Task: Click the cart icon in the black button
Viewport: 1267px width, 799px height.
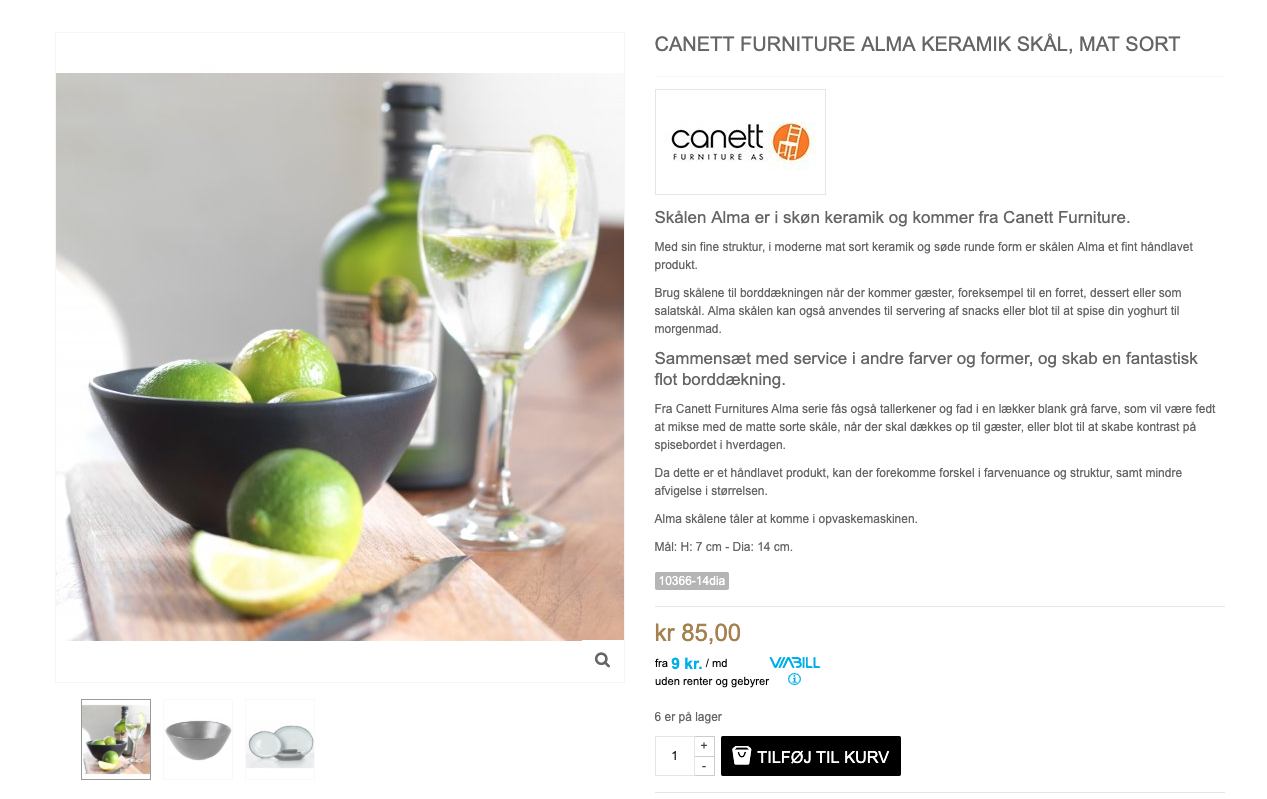Action: [x=741, y=756]
